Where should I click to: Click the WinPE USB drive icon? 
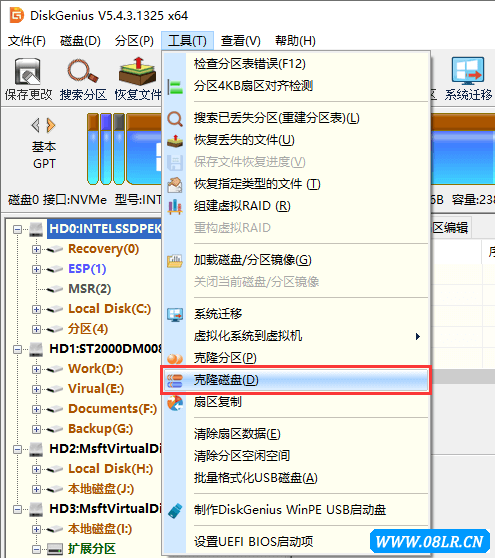click(175, 511)
